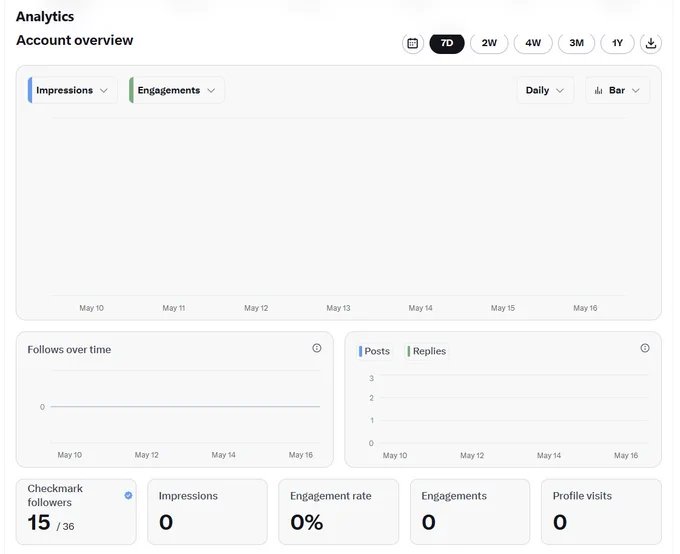Click May 15 label on main chart

click(503, 308)
